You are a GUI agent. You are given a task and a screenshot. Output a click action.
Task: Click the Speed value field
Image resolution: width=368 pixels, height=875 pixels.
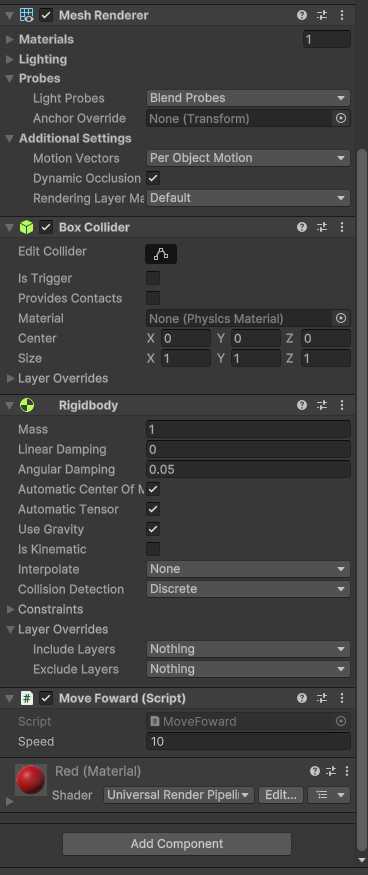248,742
